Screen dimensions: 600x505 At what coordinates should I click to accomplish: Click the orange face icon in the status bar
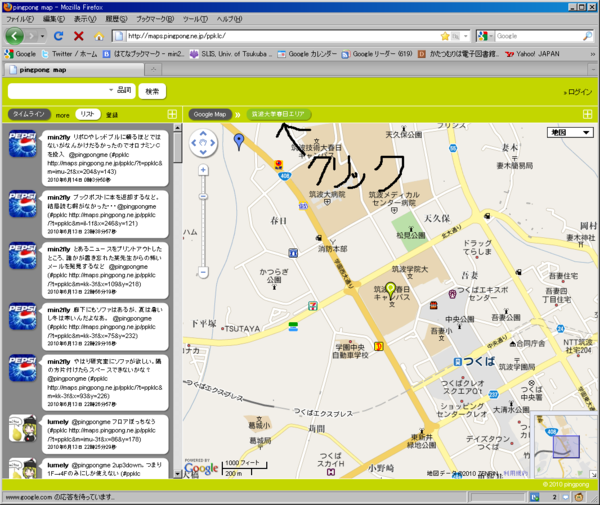(579, 497)
